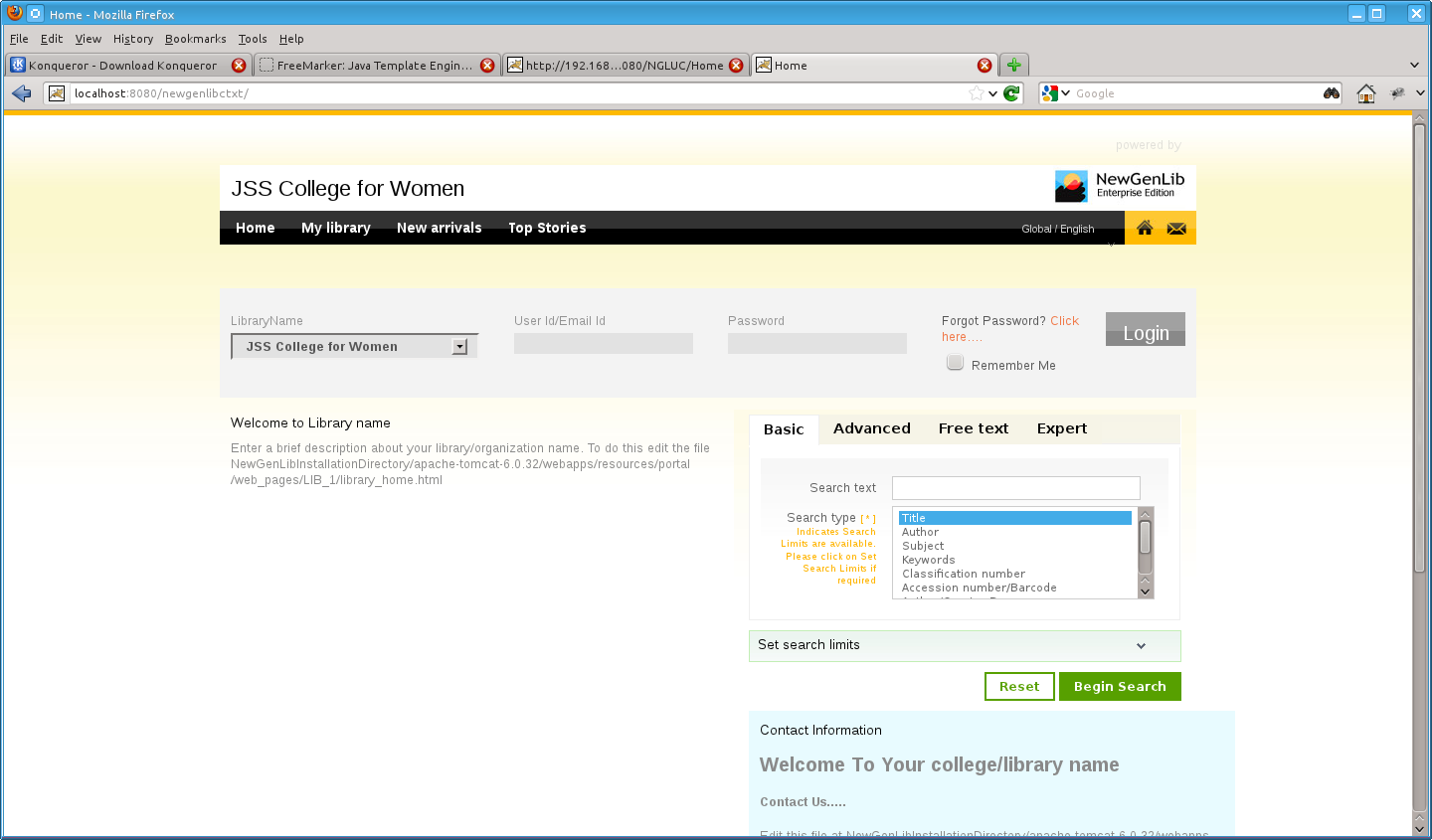Open the LibraryName dropdown
The image size is (1432, 840).
459,347
